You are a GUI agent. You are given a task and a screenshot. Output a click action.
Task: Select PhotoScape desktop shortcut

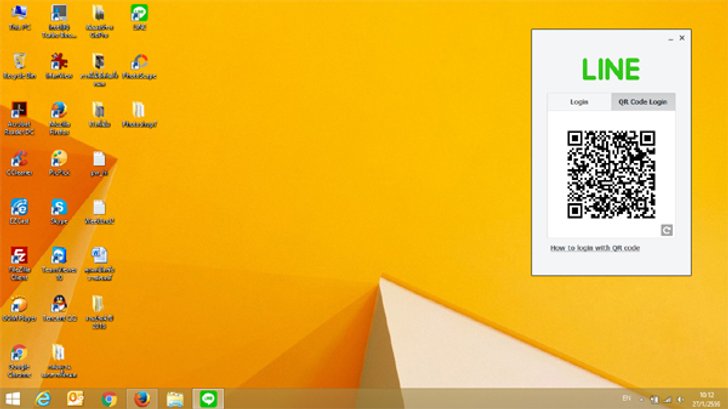139,66
